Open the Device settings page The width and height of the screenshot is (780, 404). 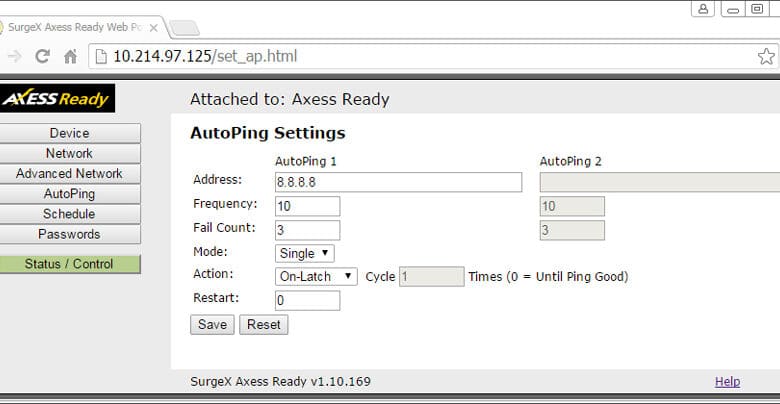(70, 133)
